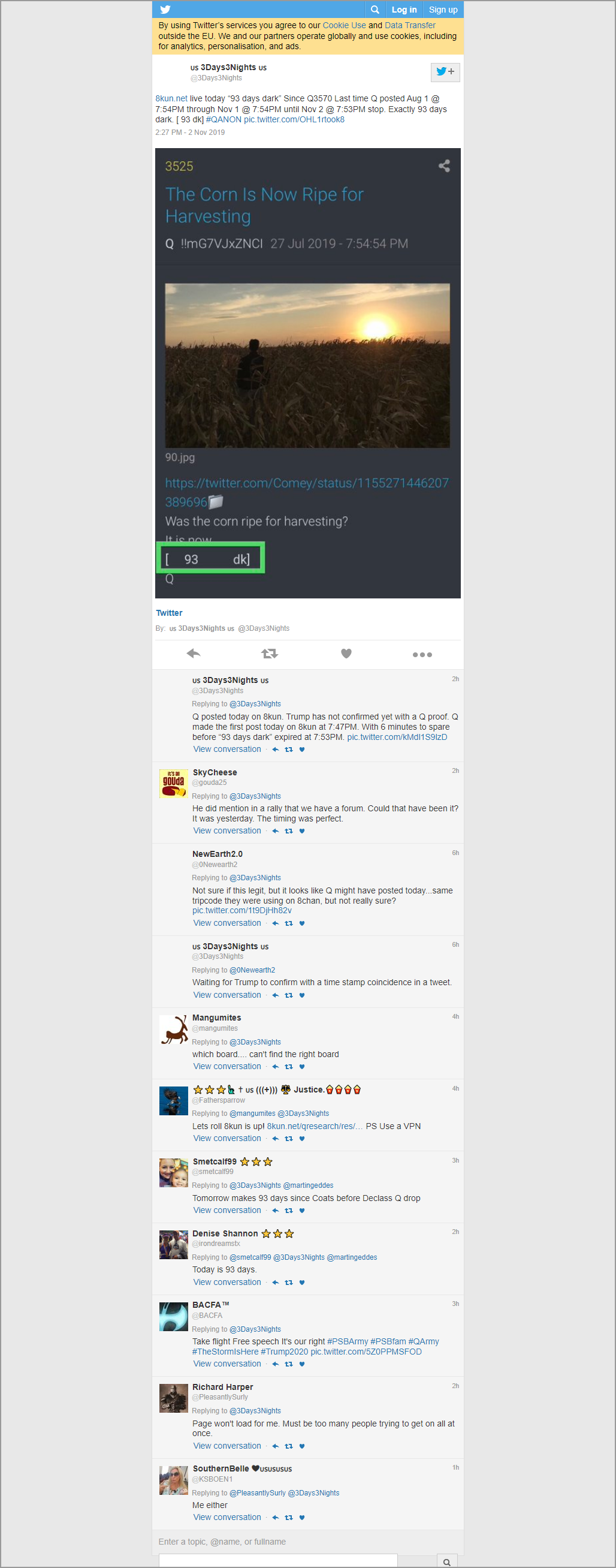This screenshot has height=1568, width=616.
Task: Like the NewEarth2.0 reply
Action: [302, 923]
